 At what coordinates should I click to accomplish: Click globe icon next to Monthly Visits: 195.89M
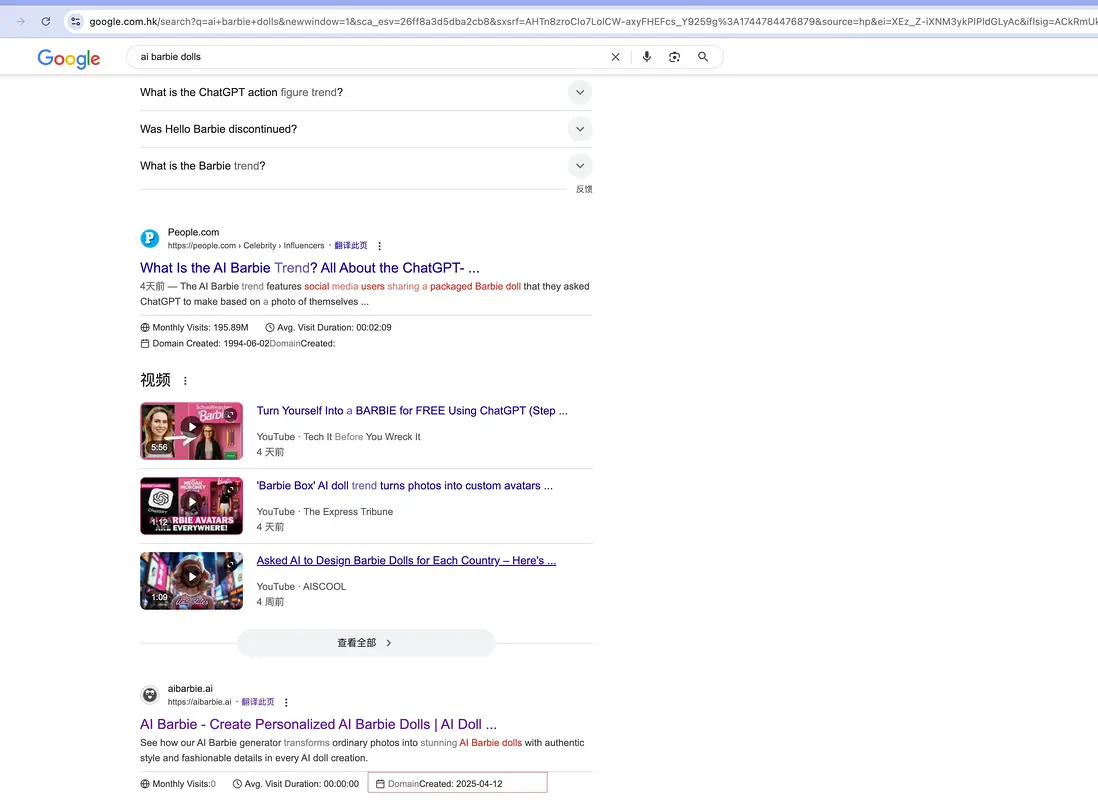coord(145,328)
